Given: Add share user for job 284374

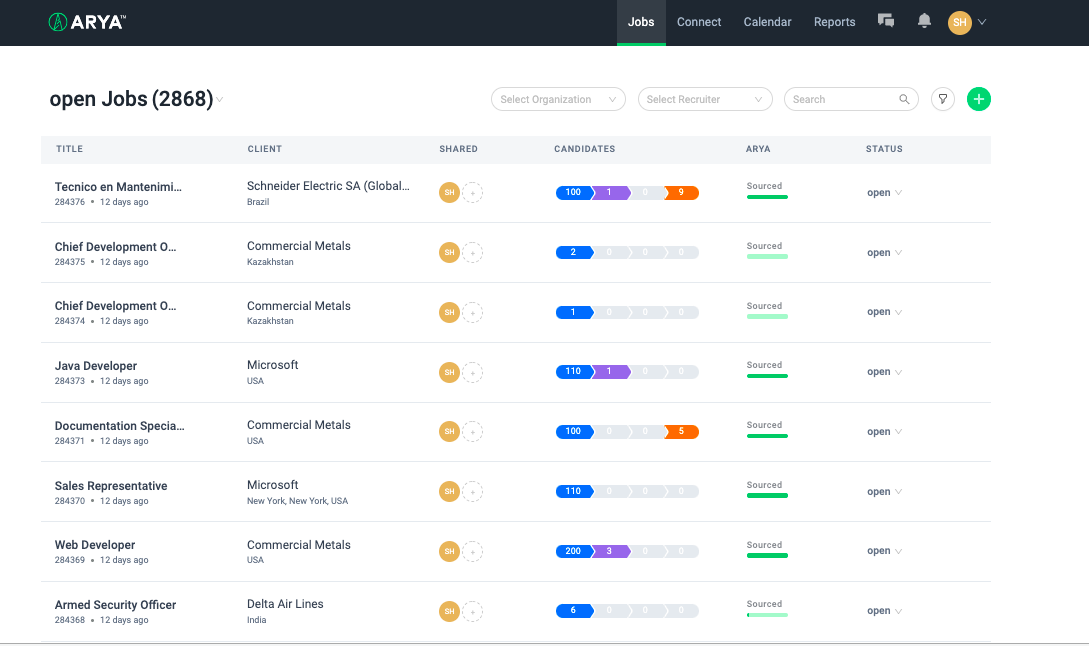Looking at the screenshot, I should click(x=472, y=313).
